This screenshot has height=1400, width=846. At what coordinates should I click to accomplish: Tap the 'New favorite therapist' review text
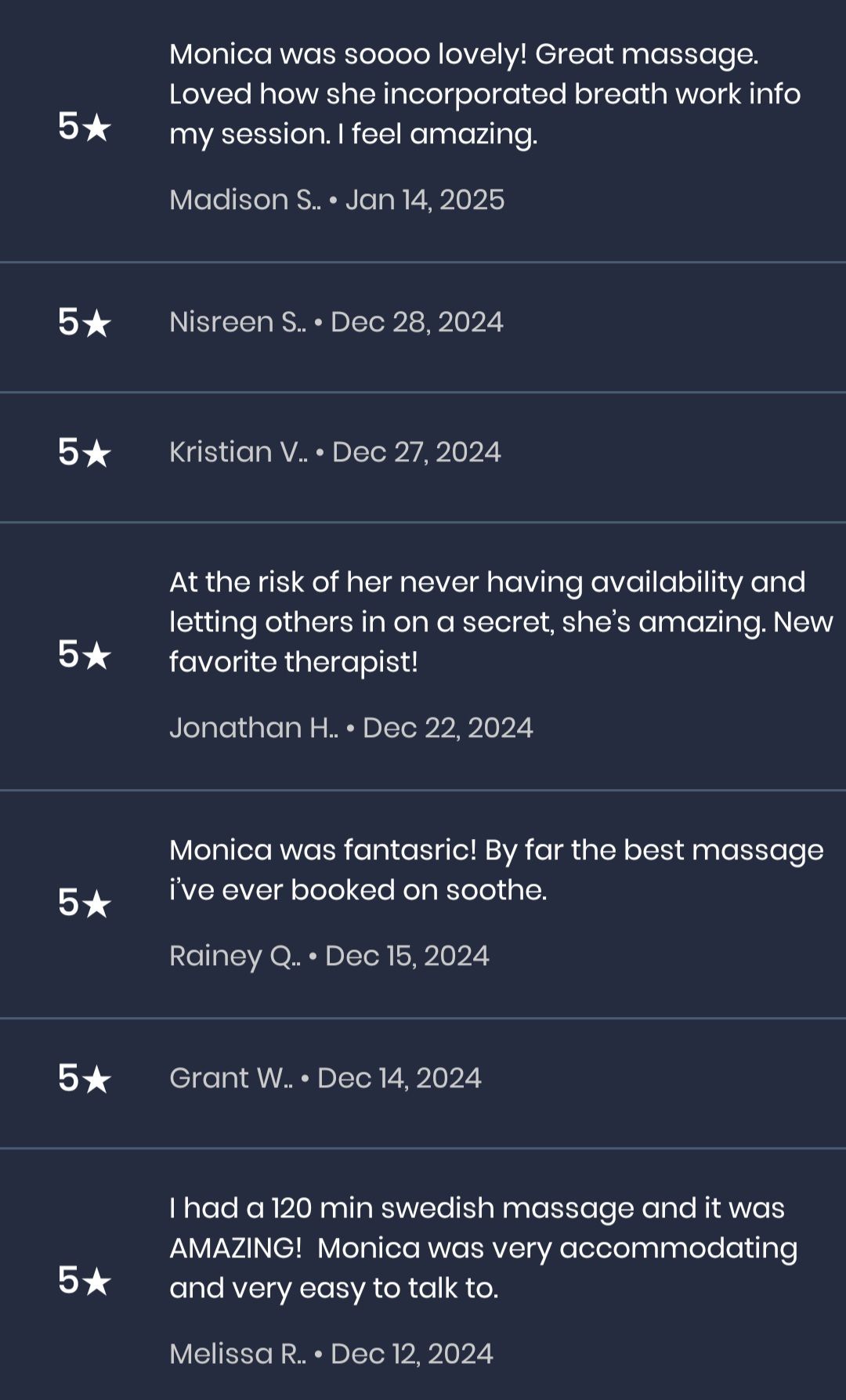pos(500,622)
